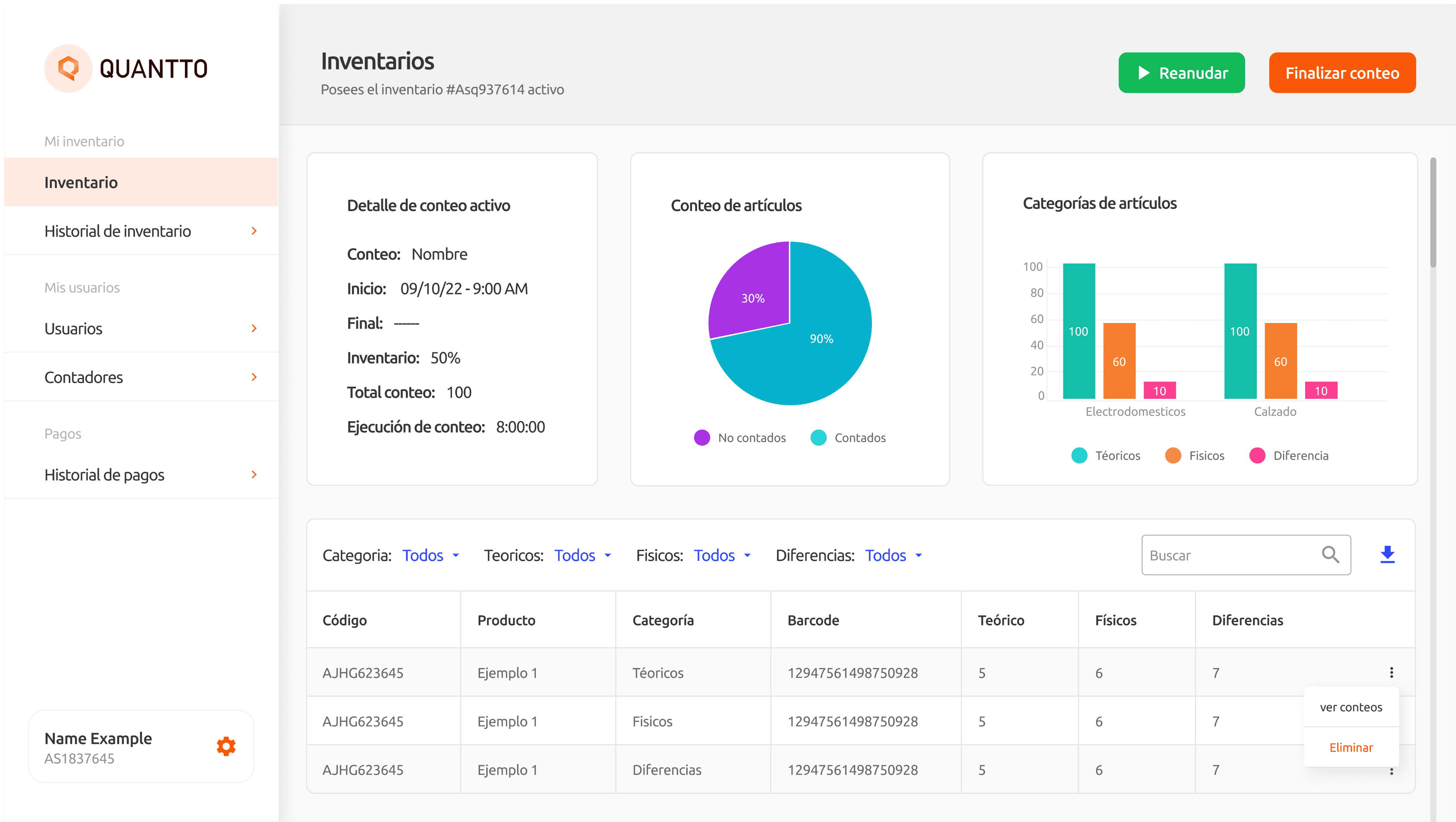Screen dimensions: 1456x822
Task: Click the Finalizar conteo button
Action: 1342,73
